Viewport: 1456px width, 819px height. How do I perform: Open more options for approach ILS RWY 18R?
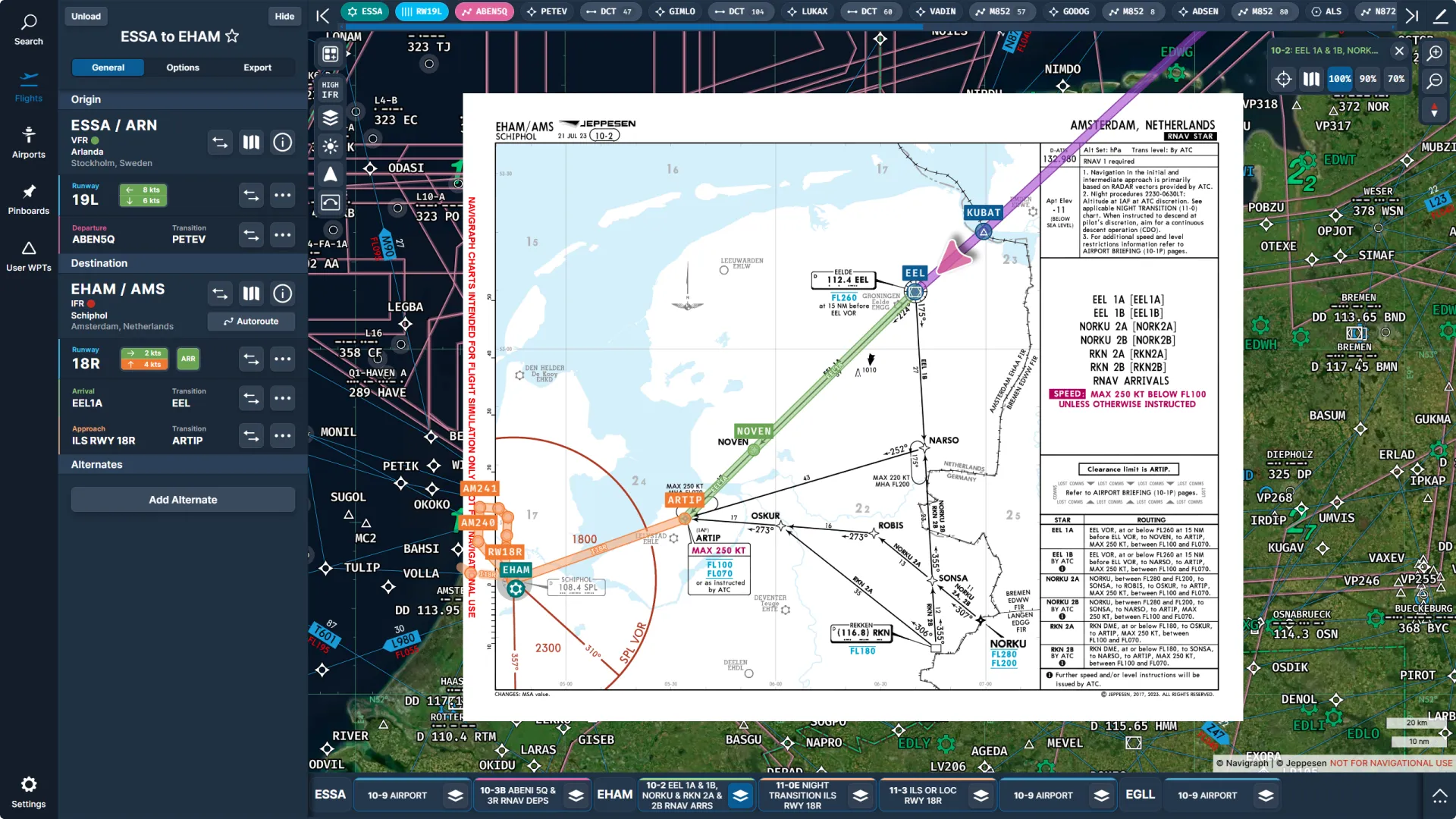(x=282, y=435)
